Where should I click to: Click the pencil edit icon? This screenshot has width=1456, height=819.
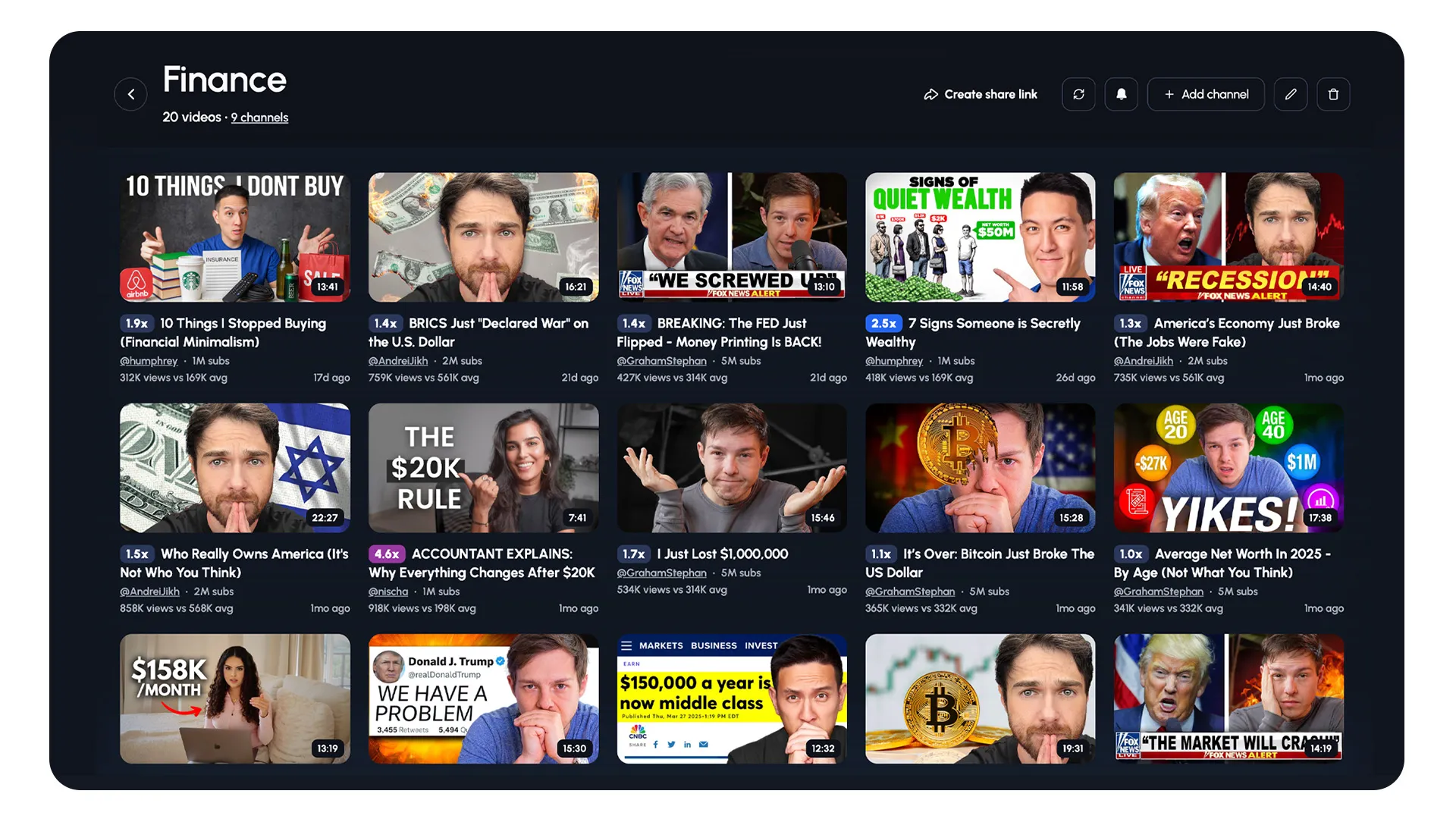(1290, 94)
